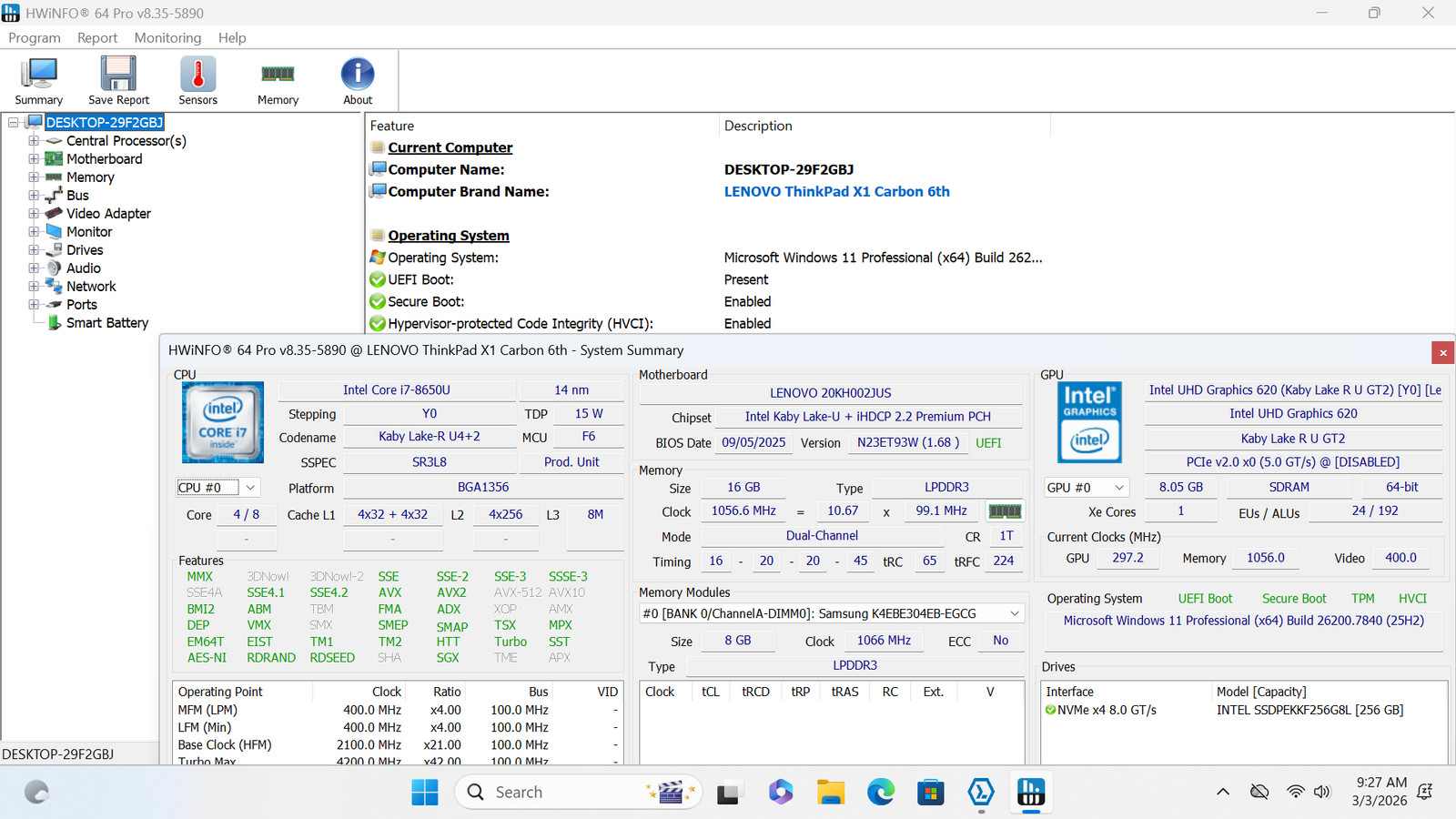Image resolution: width=1456 pixels, height=819 pixels.
Task: Open the Monitoring menu
Action: tap(167, 37)
